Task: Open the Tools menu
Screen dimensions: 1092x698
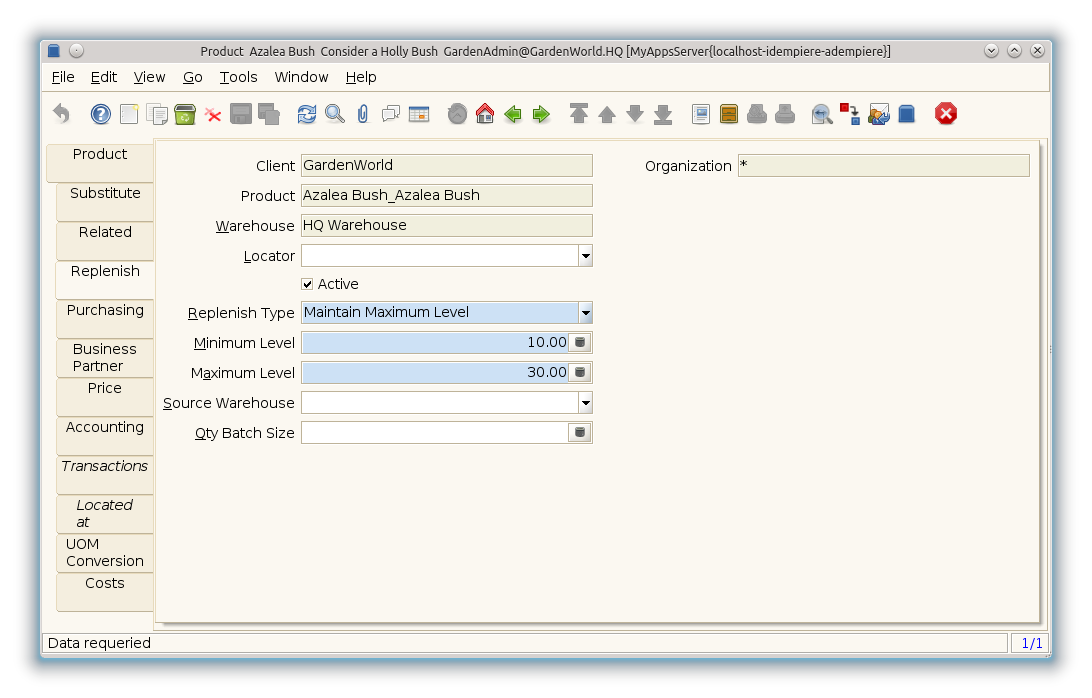Action: tap(238, 77)
